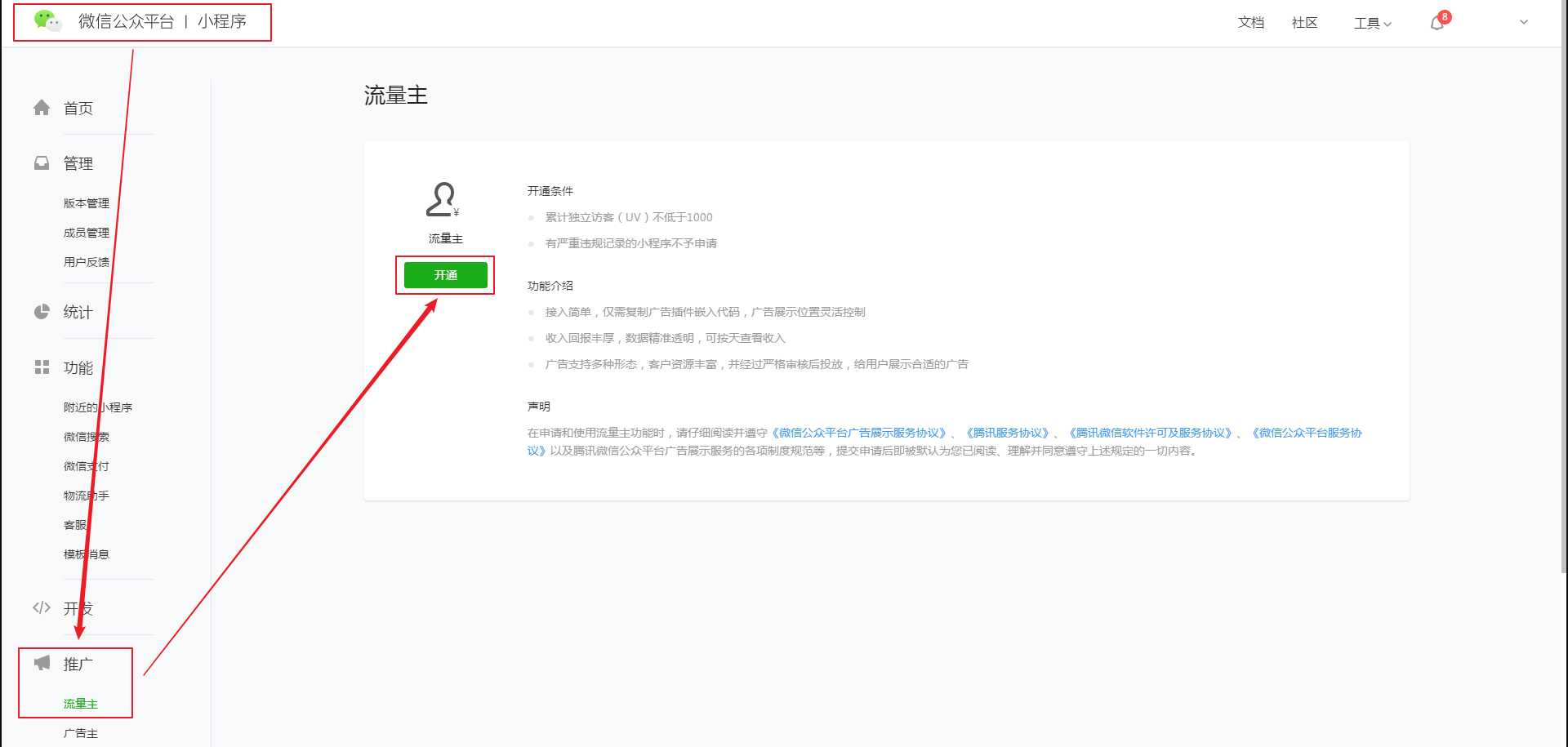Click the 微信公众平台 | 小程序 header title

pos(162,21)
